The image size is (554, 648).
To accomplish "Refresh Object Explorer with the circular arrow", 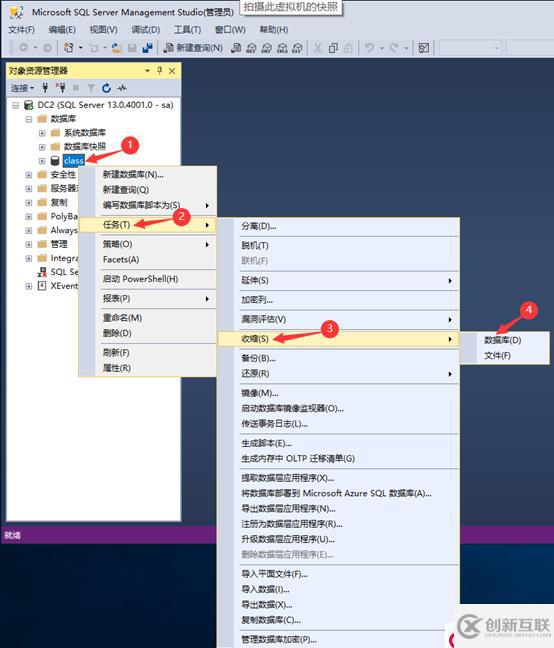I will (106, 88).
